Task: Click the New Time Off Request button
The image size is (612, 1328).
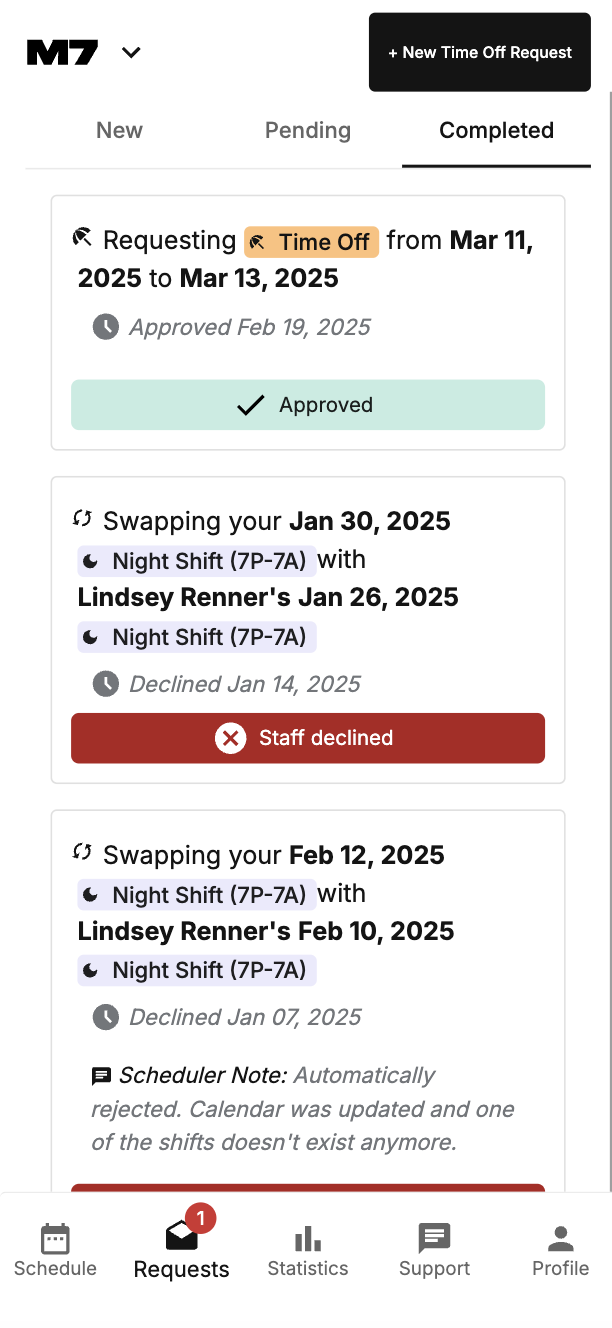Action: pos(479,52)
